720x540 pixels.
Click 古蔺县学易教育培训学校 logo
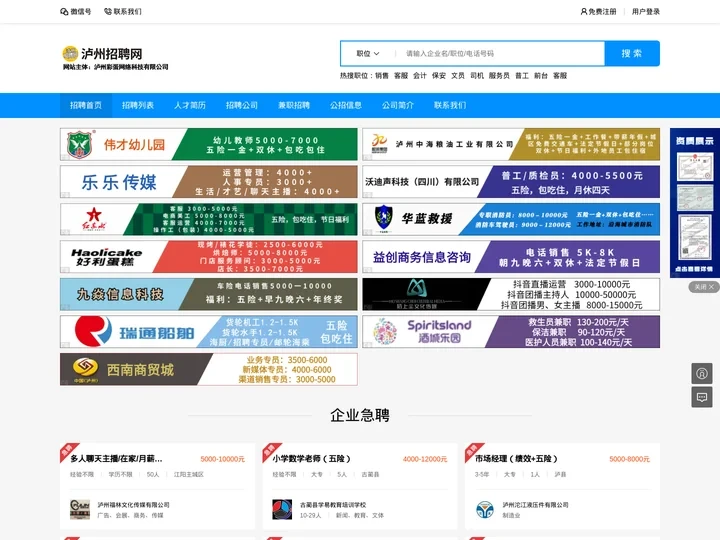click(x=282, y=510)
